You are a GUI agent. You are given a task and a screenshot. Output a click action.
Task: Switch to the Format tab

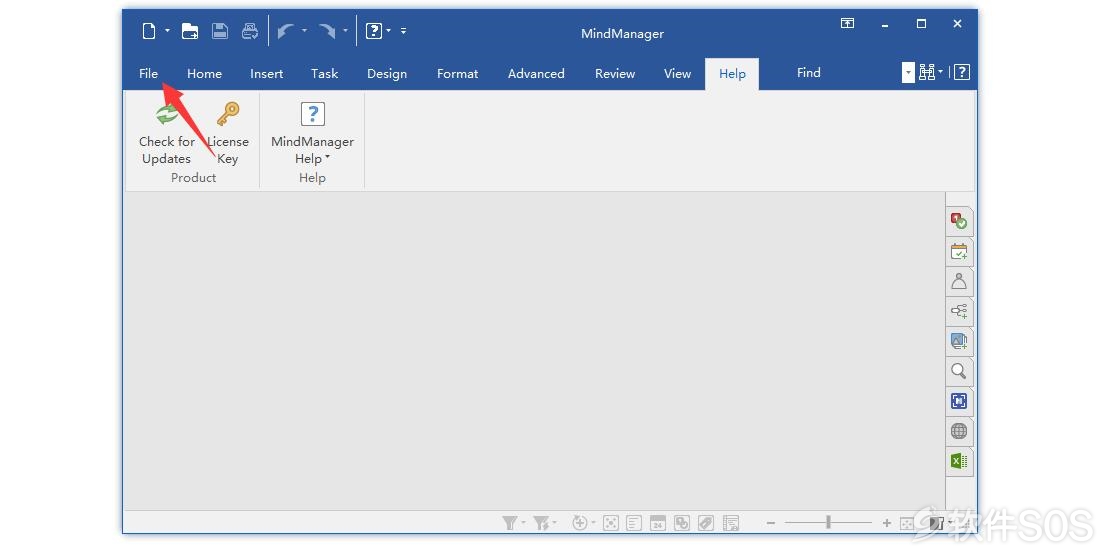pyautogui.click(x=457, y=74)
